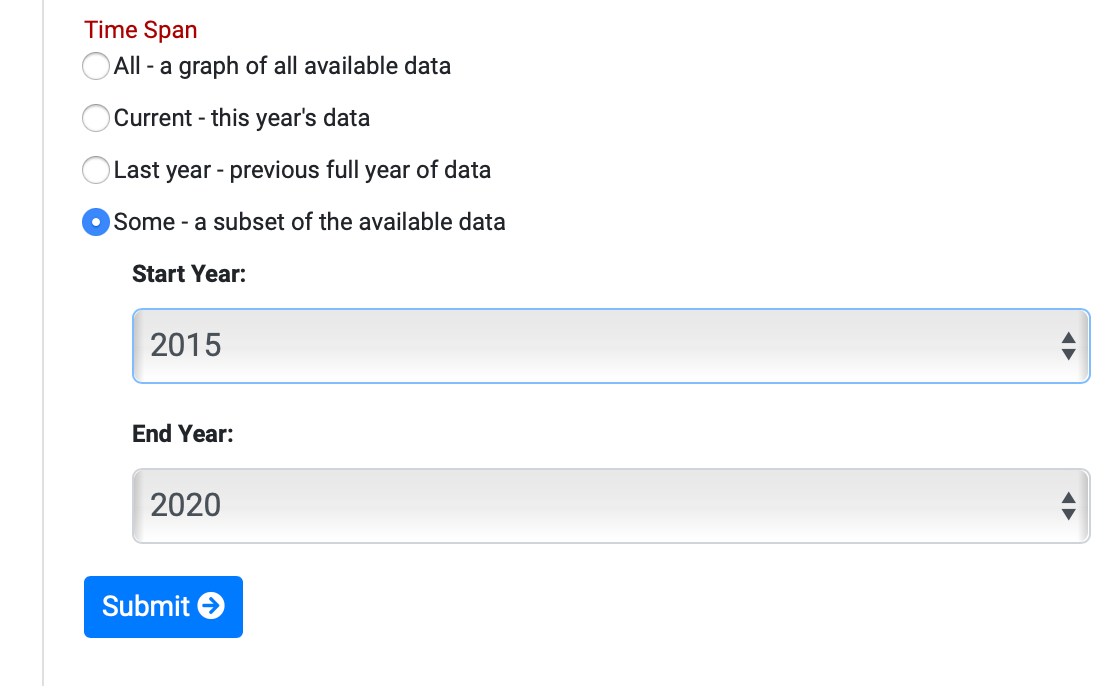Click the selected 2015 year value
Screen dimensions: 1118x686
tap(186, 346)
